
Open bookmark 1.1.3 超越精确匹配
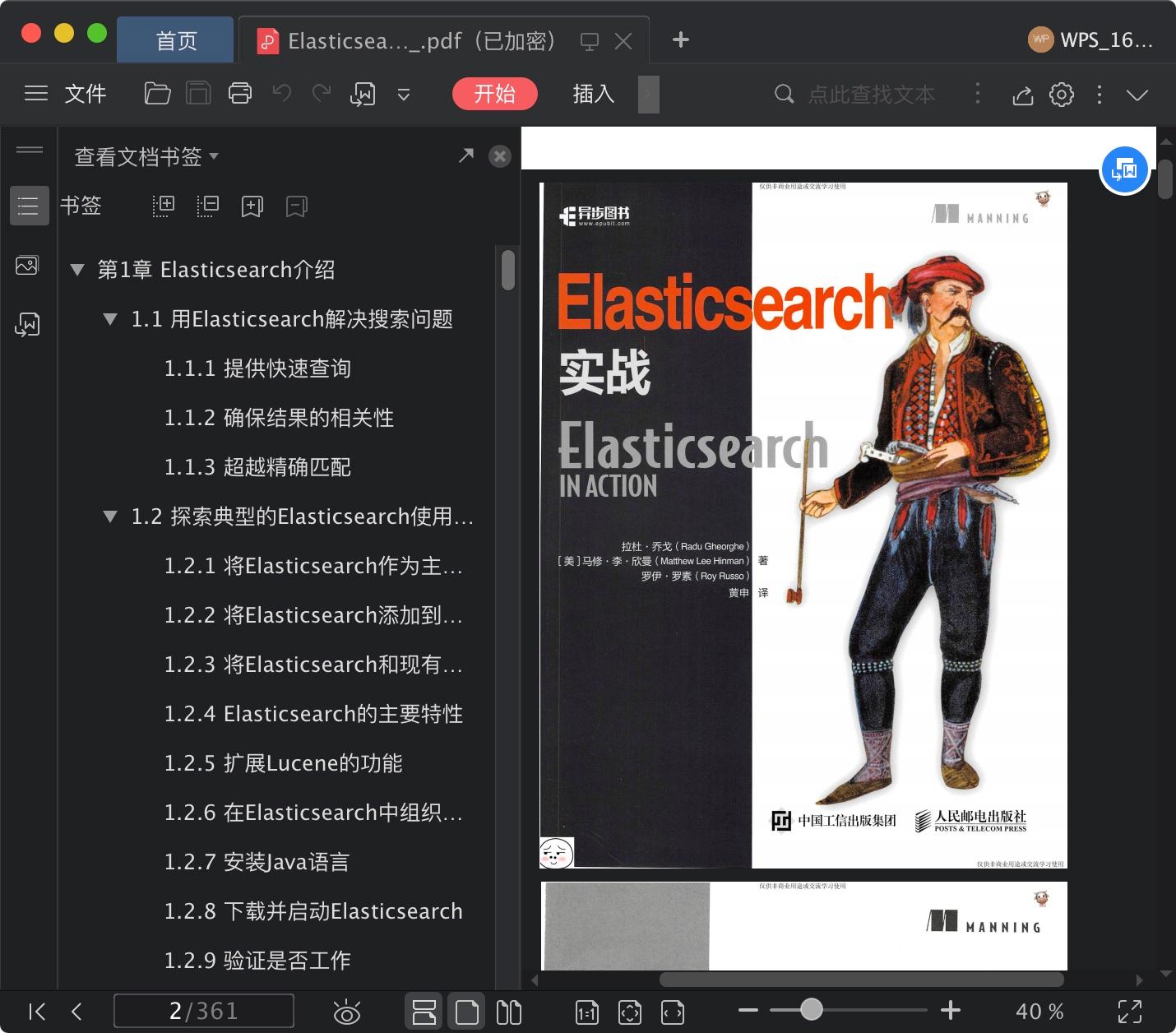[257, 467]
